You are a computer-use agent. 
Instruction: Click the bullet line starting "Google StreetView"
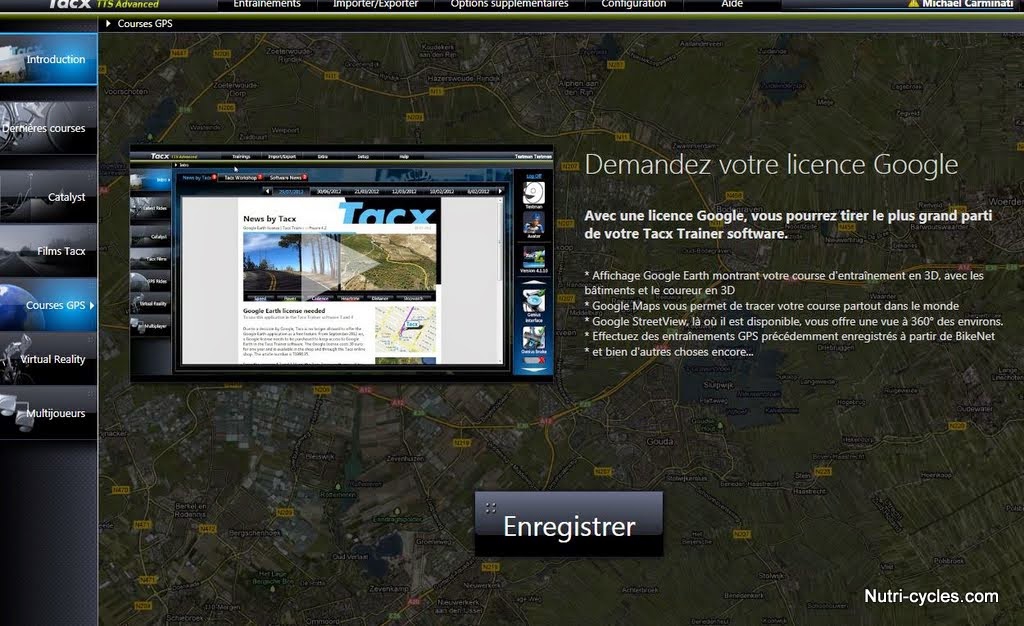(x=794, y=321)
